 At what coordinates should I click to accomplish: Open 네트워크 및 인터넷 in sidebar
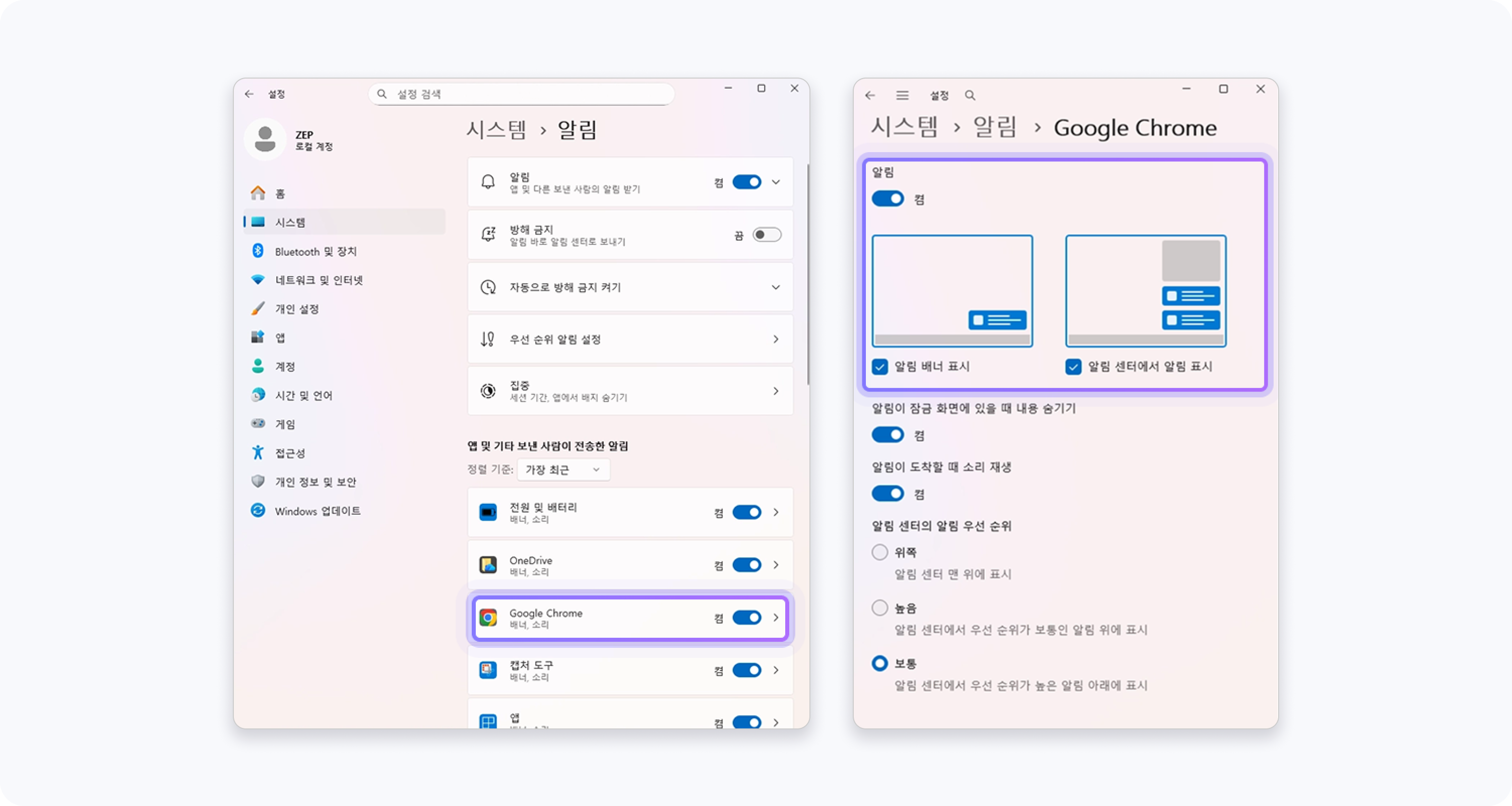coord(345,280)
